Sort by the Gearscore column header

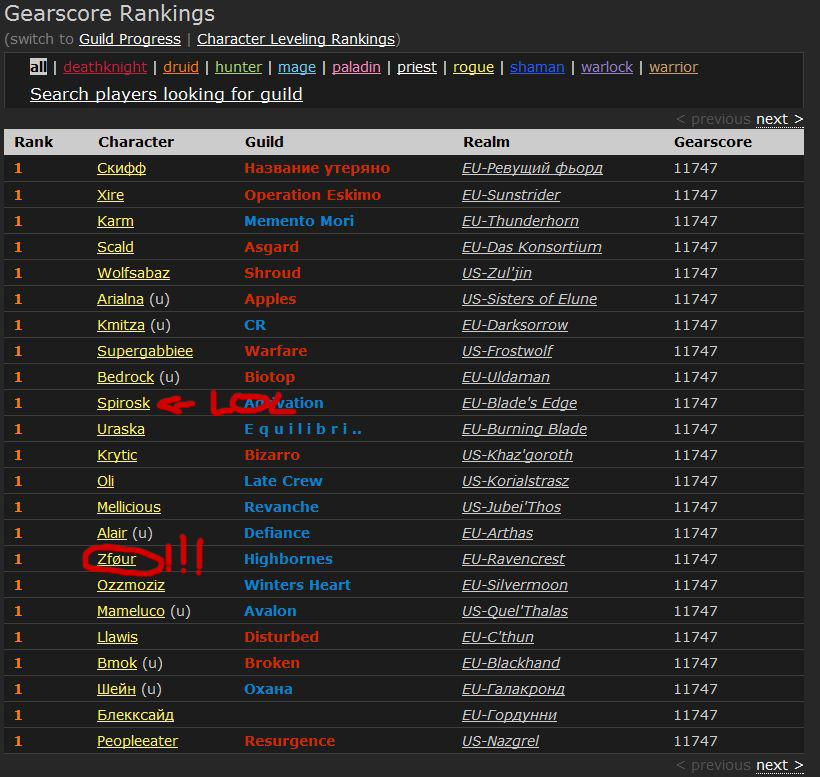(713, 142)
